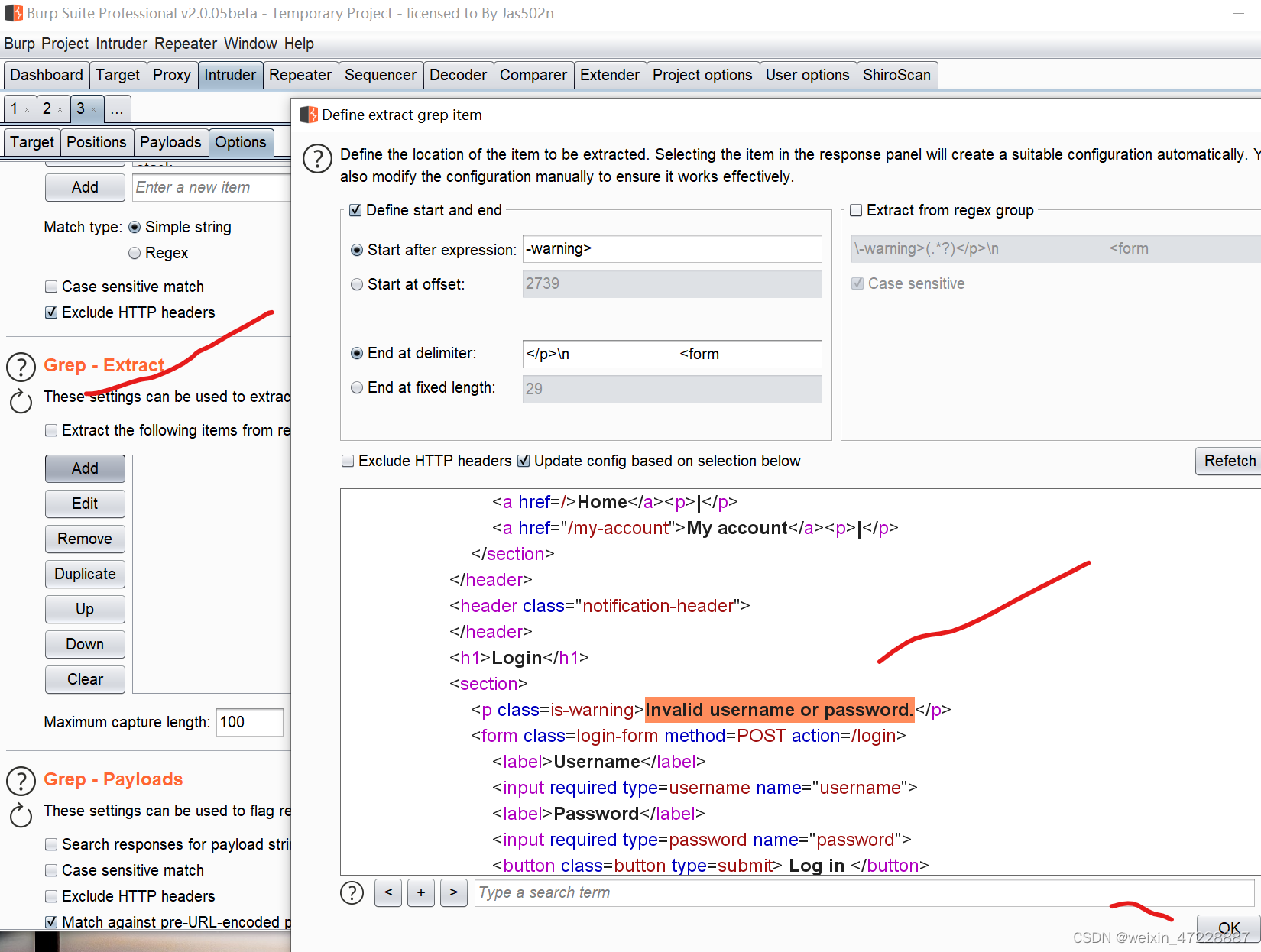The image size is (1261, 952).
Task: Switch to Intruder Payloads sub-tab
Action: (x=170, y=142)
